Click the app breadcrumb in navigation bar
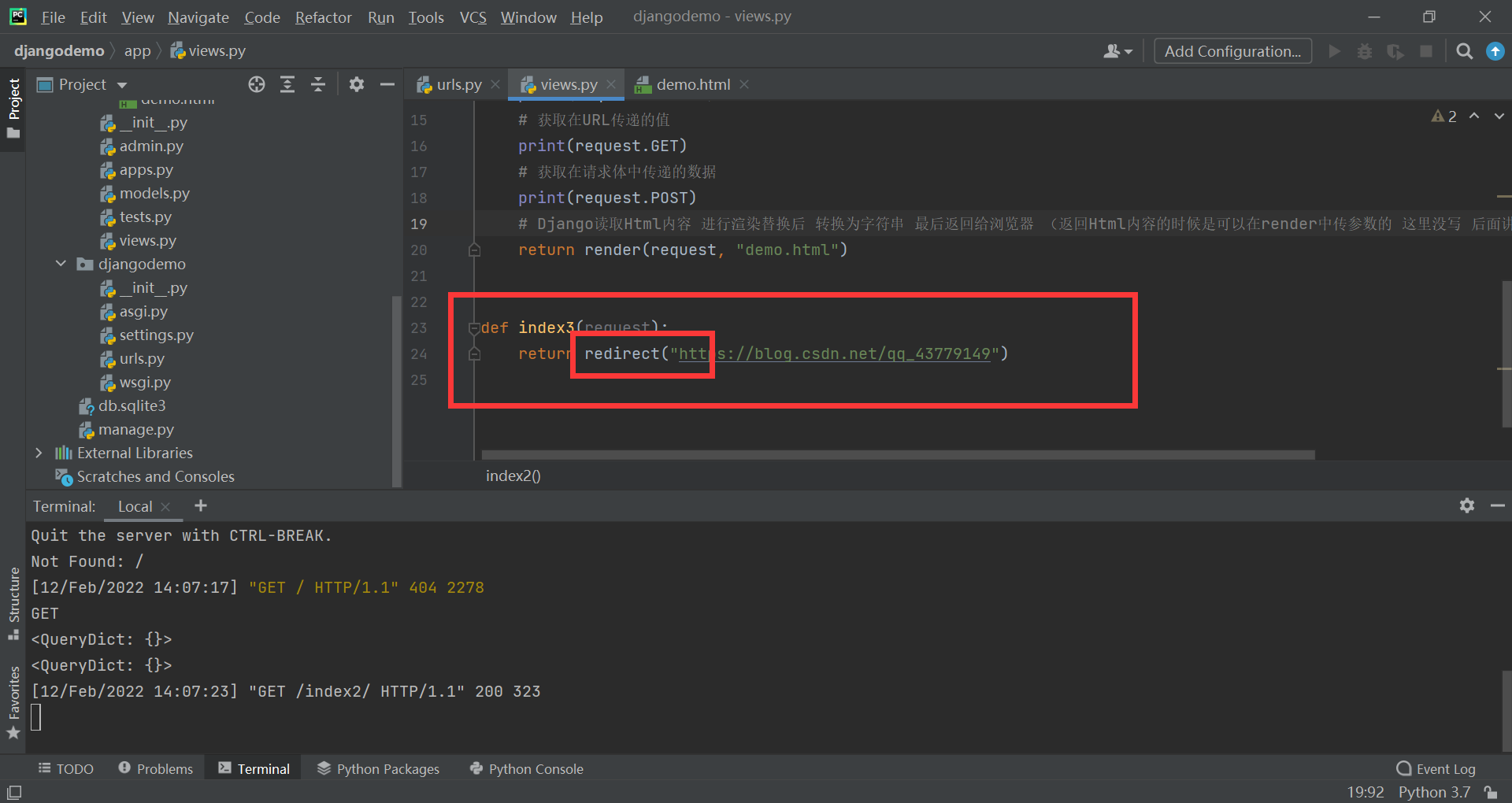 (137, 51)
